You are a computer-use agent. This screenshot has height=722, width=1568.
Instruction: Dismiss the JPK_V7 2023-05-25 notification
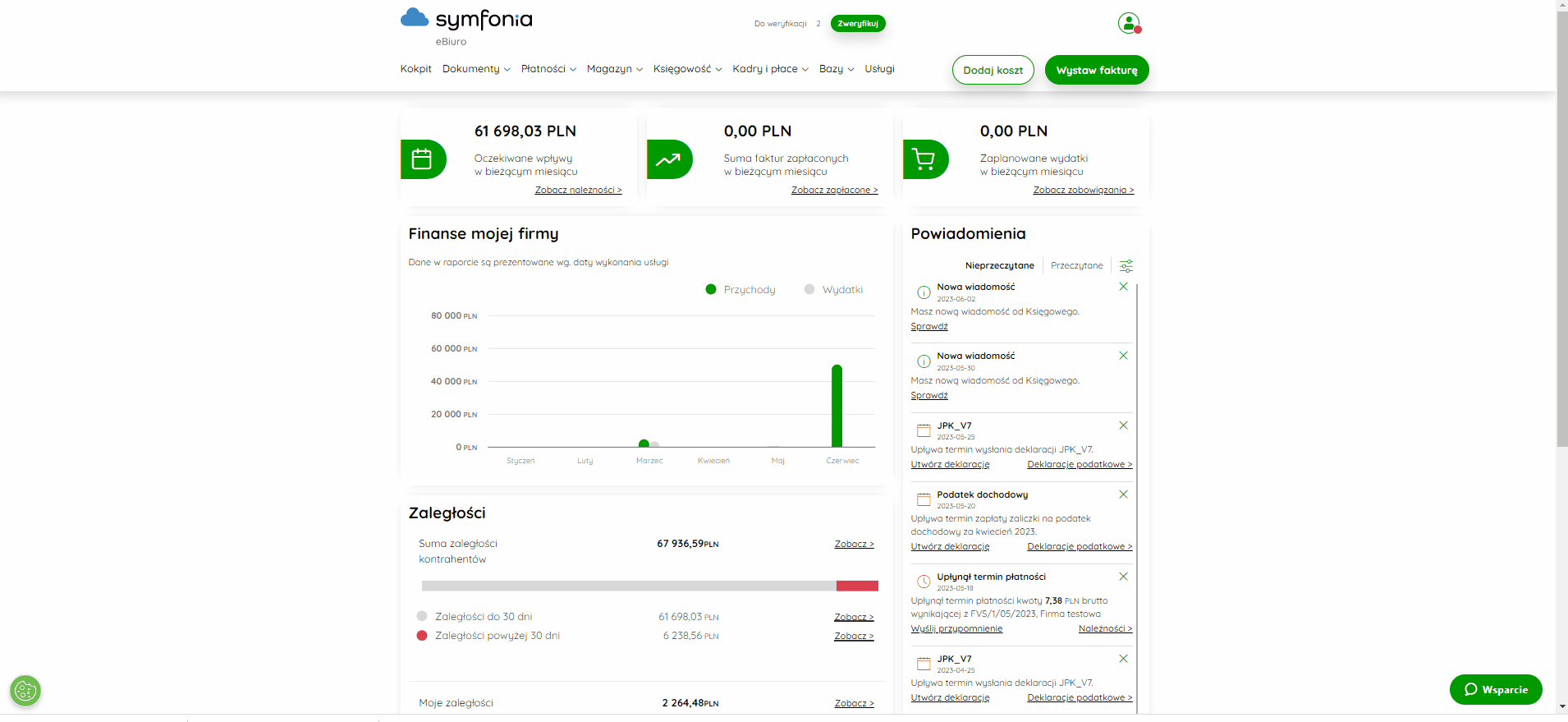click(1123, 425)
